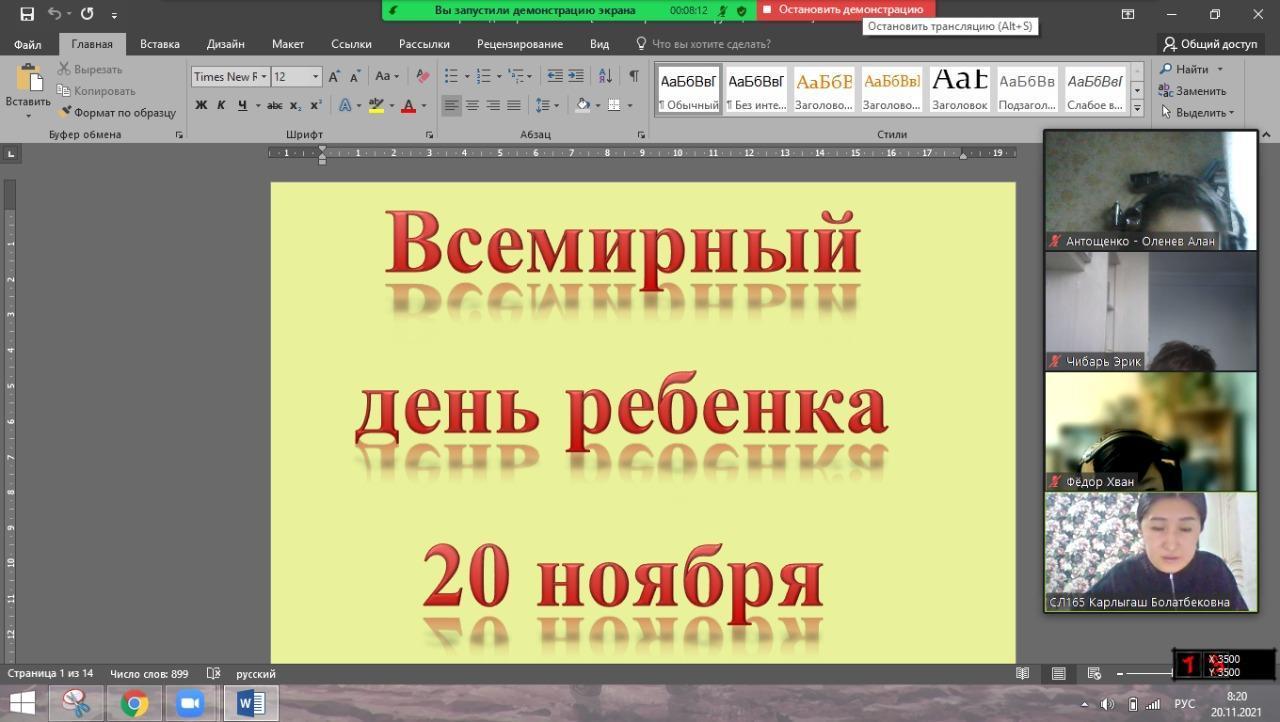Click the superscript x² icon
Image resolution: width=1280 pixels, height=722 pixels.
tap(316, 106)
